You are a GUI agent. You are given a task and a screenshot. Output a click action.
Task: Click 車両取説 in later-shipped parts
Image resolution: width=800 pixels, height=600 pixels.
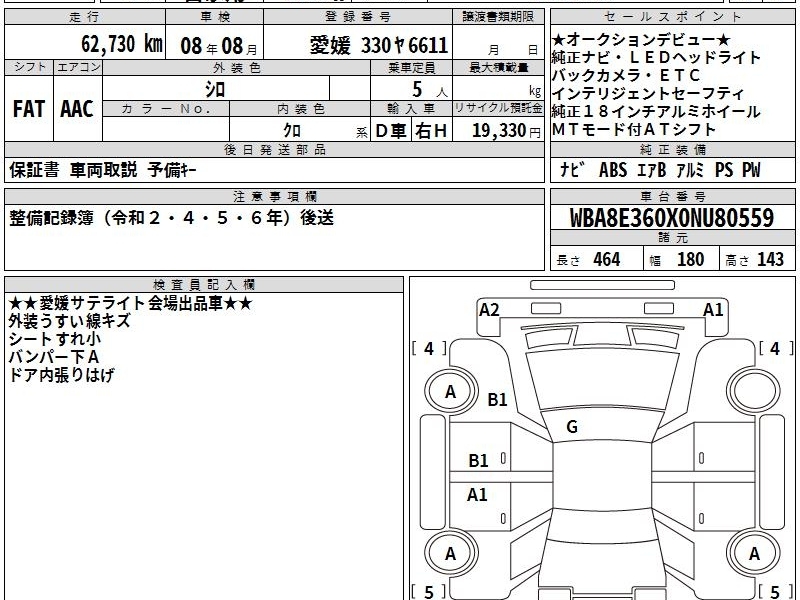[104, 170]
